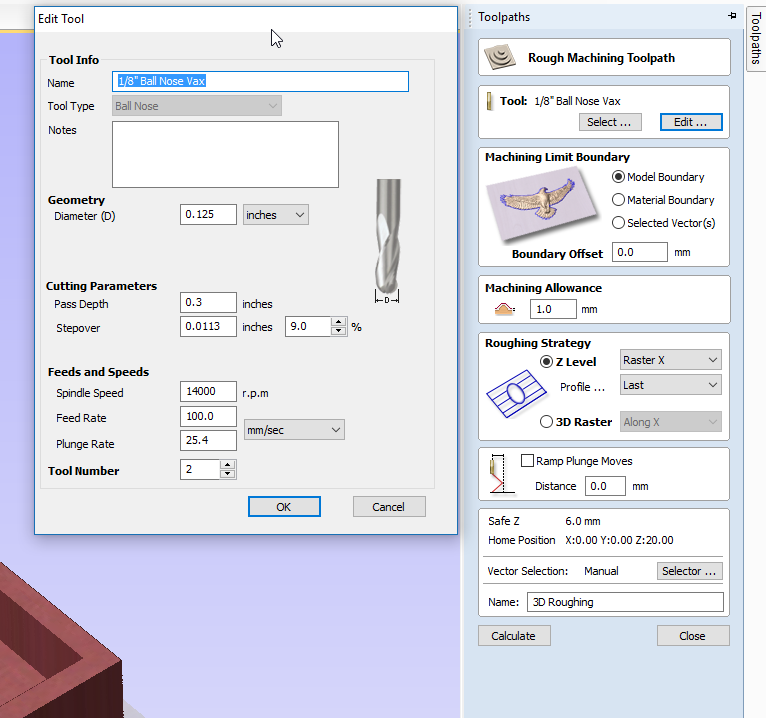Decrease stepover percentage with down arrow

[x=338, y=331]
